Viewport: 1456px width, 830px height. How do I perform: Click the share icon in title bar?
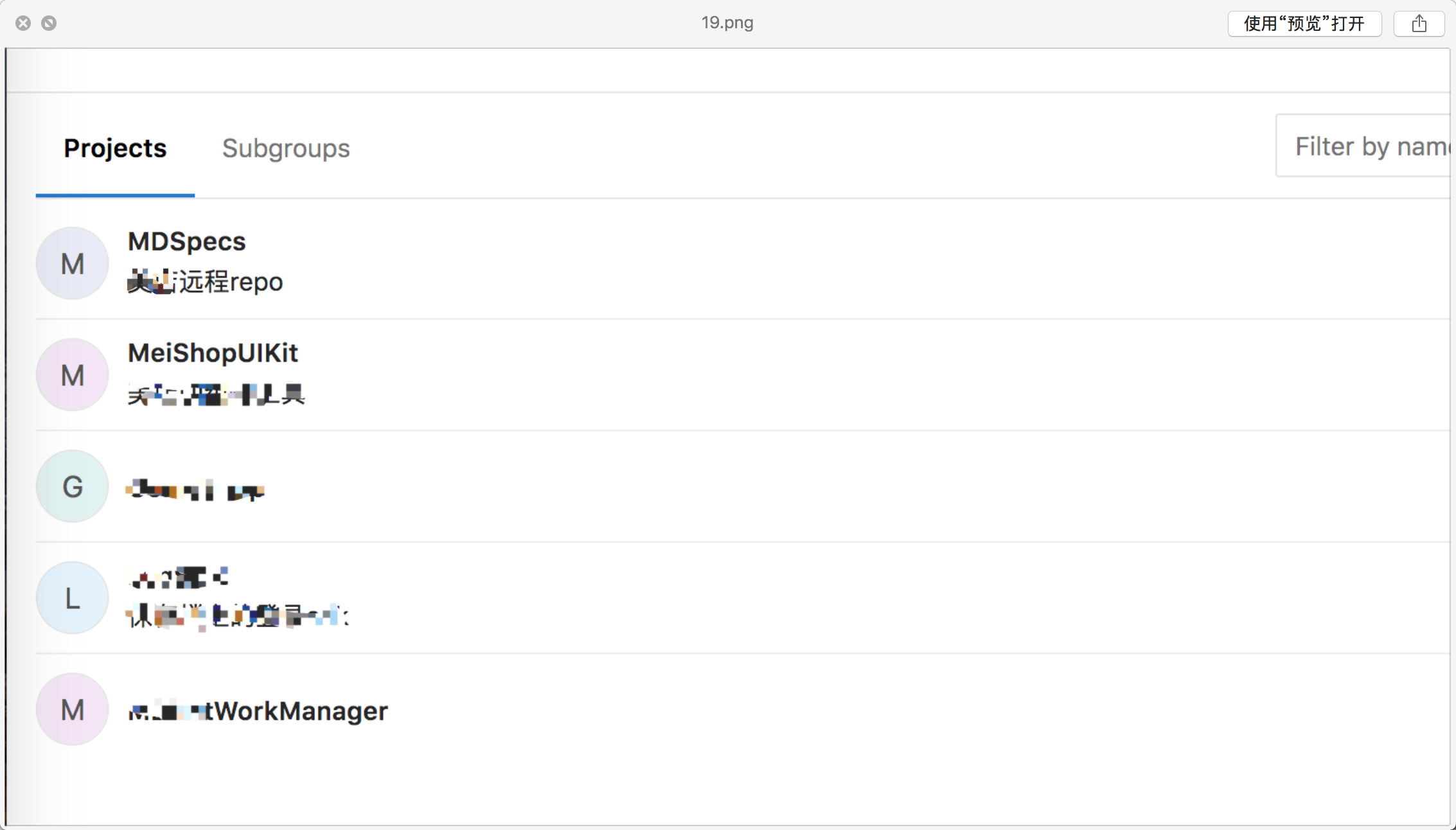pyautogui.click(x=1419, y=24)
